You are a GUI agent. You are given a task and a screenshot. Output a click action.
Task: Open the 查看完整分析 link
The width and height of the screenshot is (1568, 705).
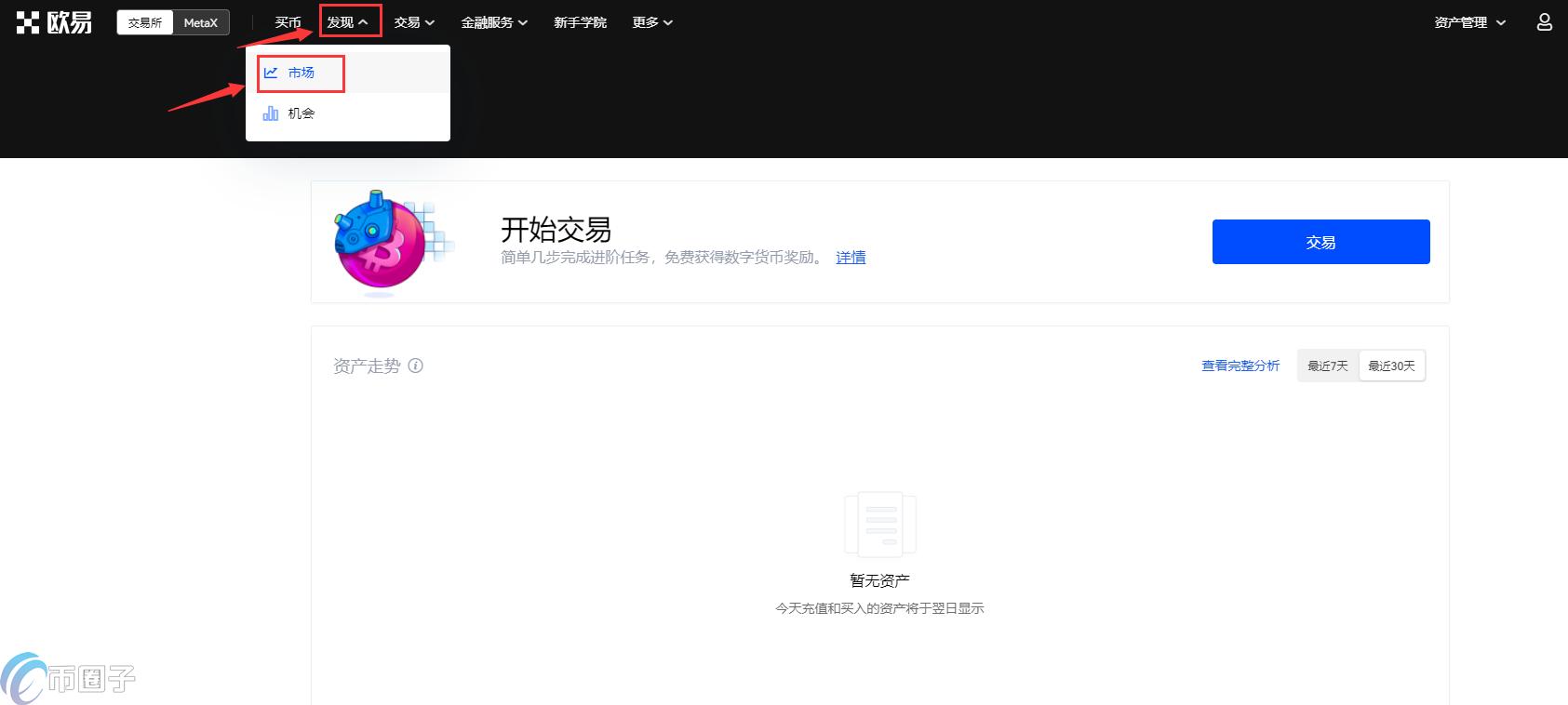point(1240,366)
